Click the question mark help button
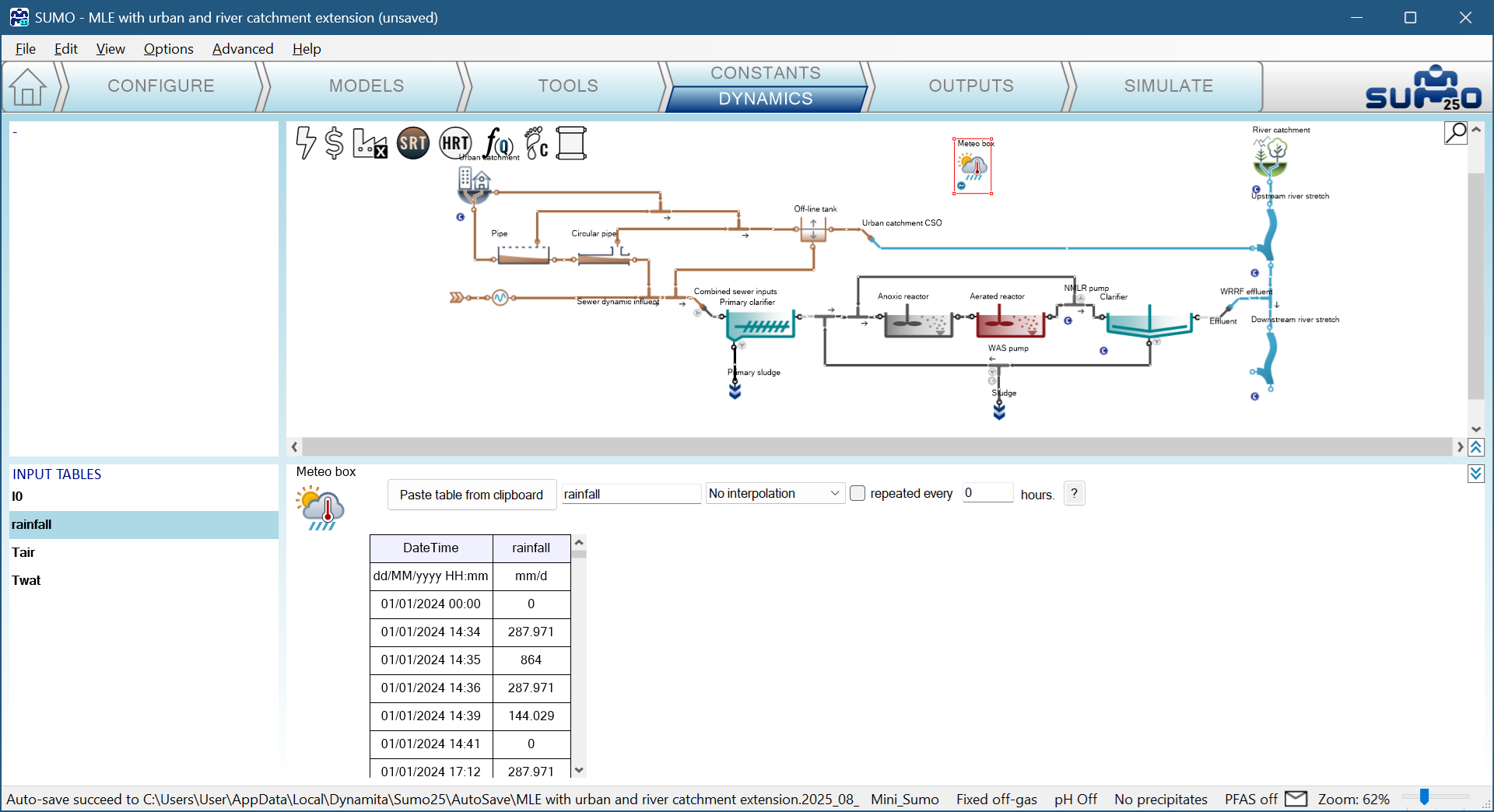 pos(1074,493)
